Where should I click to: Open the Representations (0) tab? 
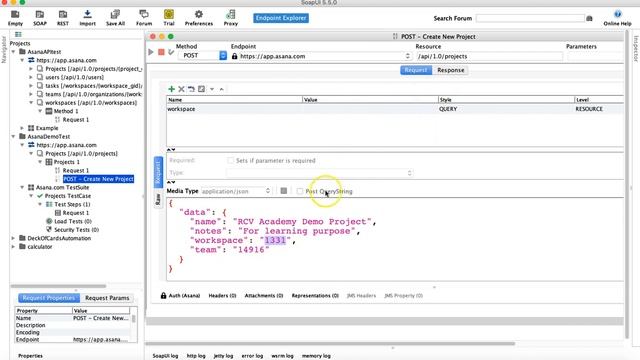pyautogui.click(x=315, y=296)
